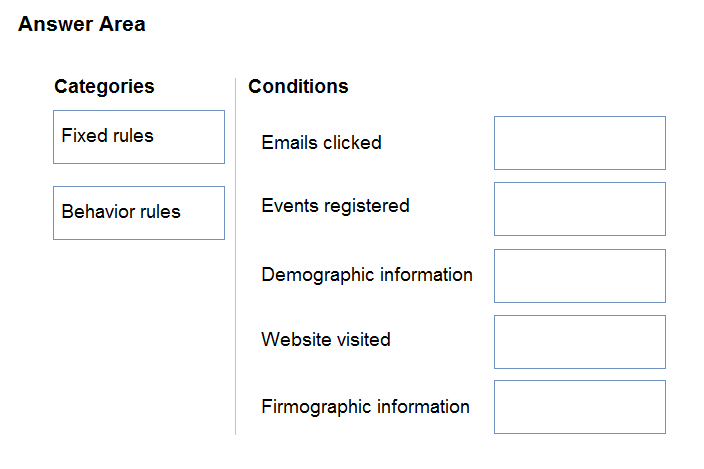704x469 pixels.
Task: Click the Website visited condition label
Action: [326, 339]
